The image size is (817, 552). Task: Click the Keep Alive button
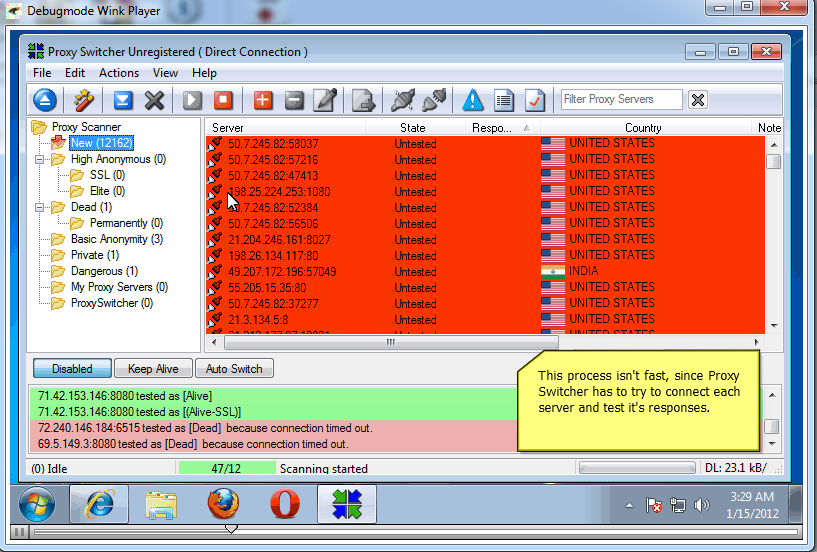click(153, 369)
